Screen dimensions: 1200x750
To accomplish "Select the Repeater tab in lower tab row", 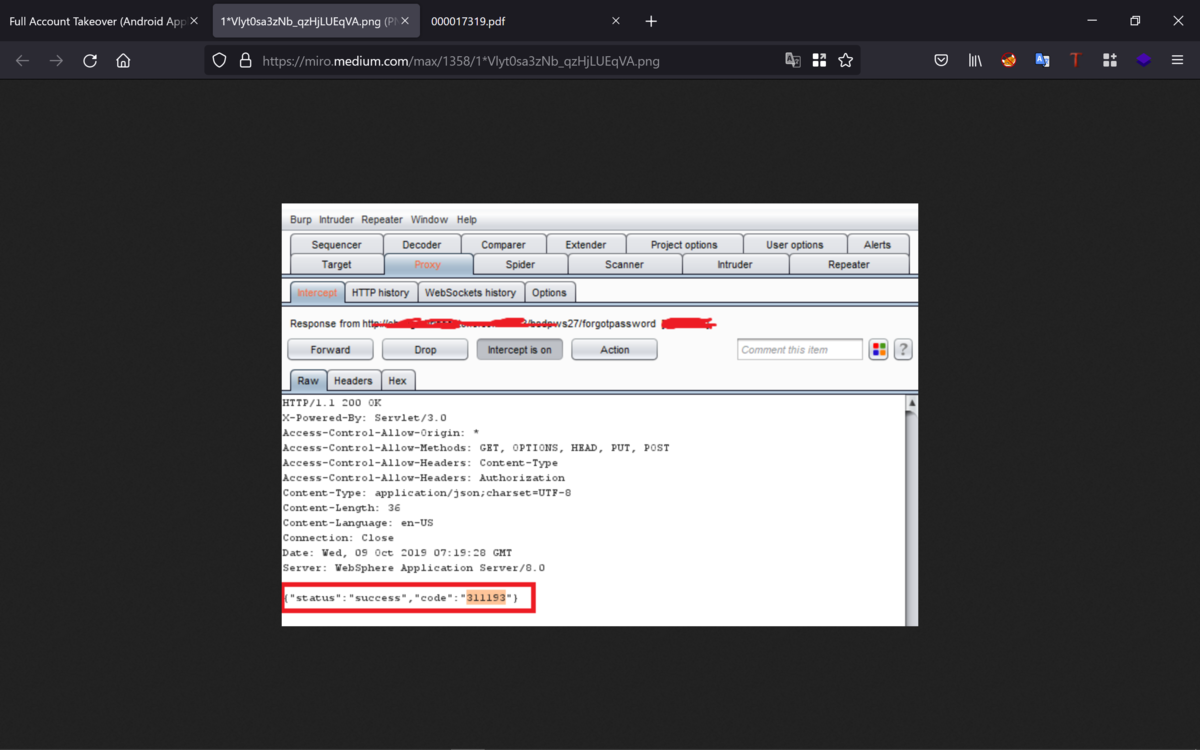I will click(849, 265).
